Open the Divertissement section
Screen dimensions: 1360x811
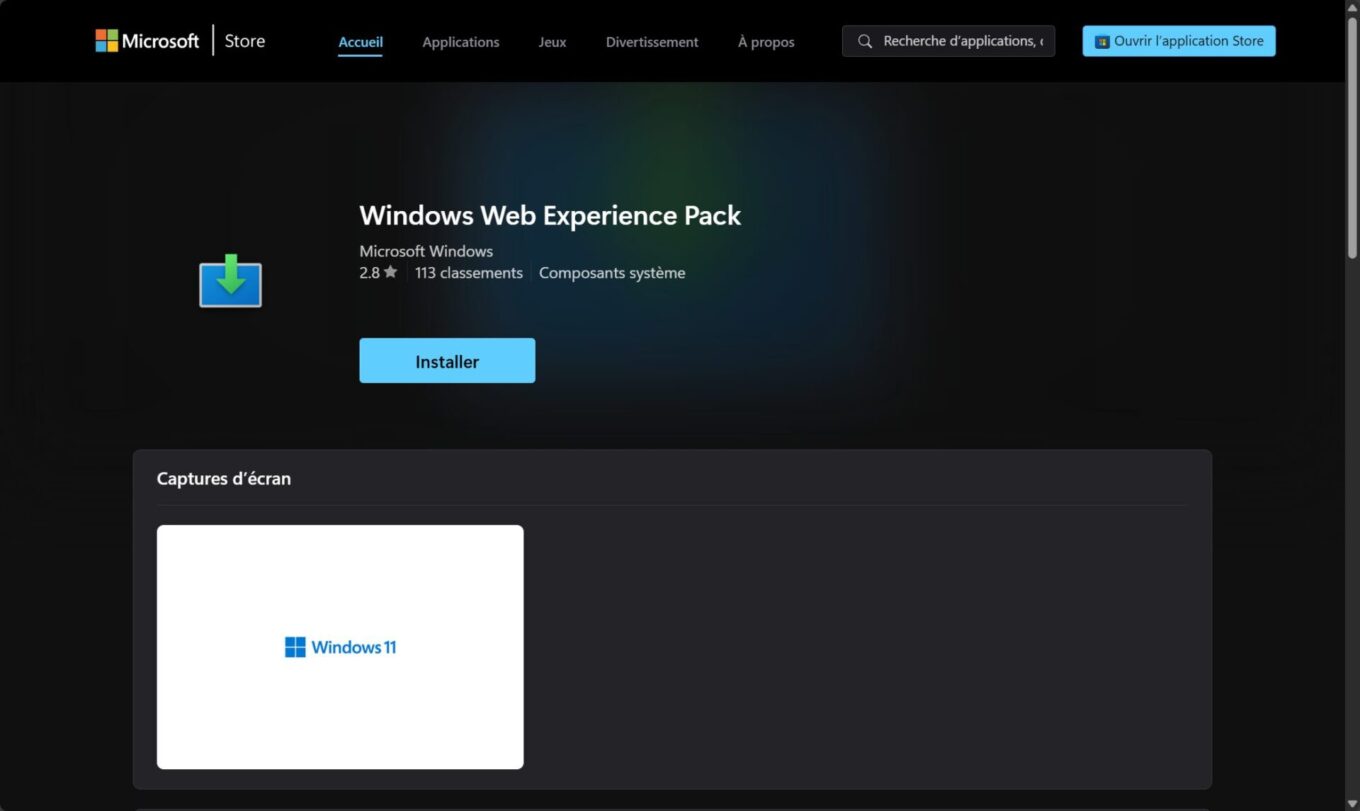pyautogui.click(x=652, y=42)
